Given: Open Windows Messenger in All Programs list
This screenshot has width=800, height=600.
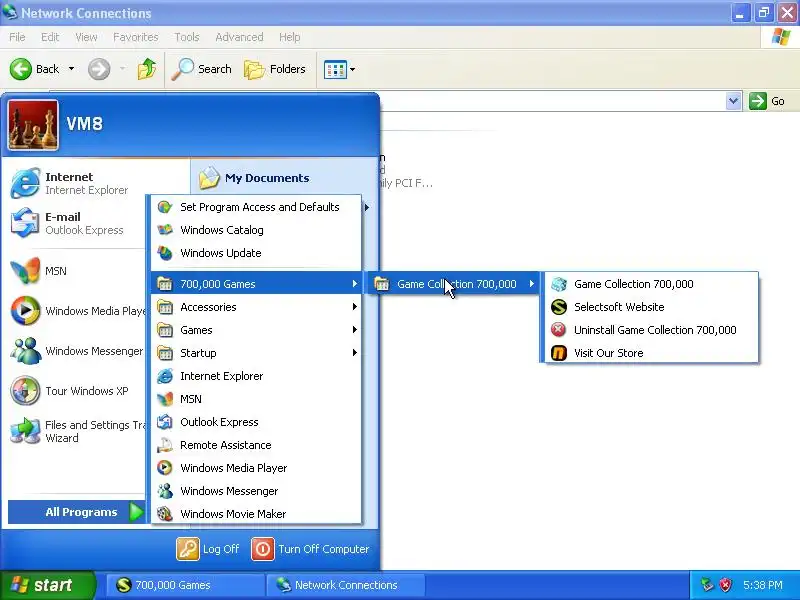Looking at the screenshot, I should pyautogui.click(x=256, y=491).
